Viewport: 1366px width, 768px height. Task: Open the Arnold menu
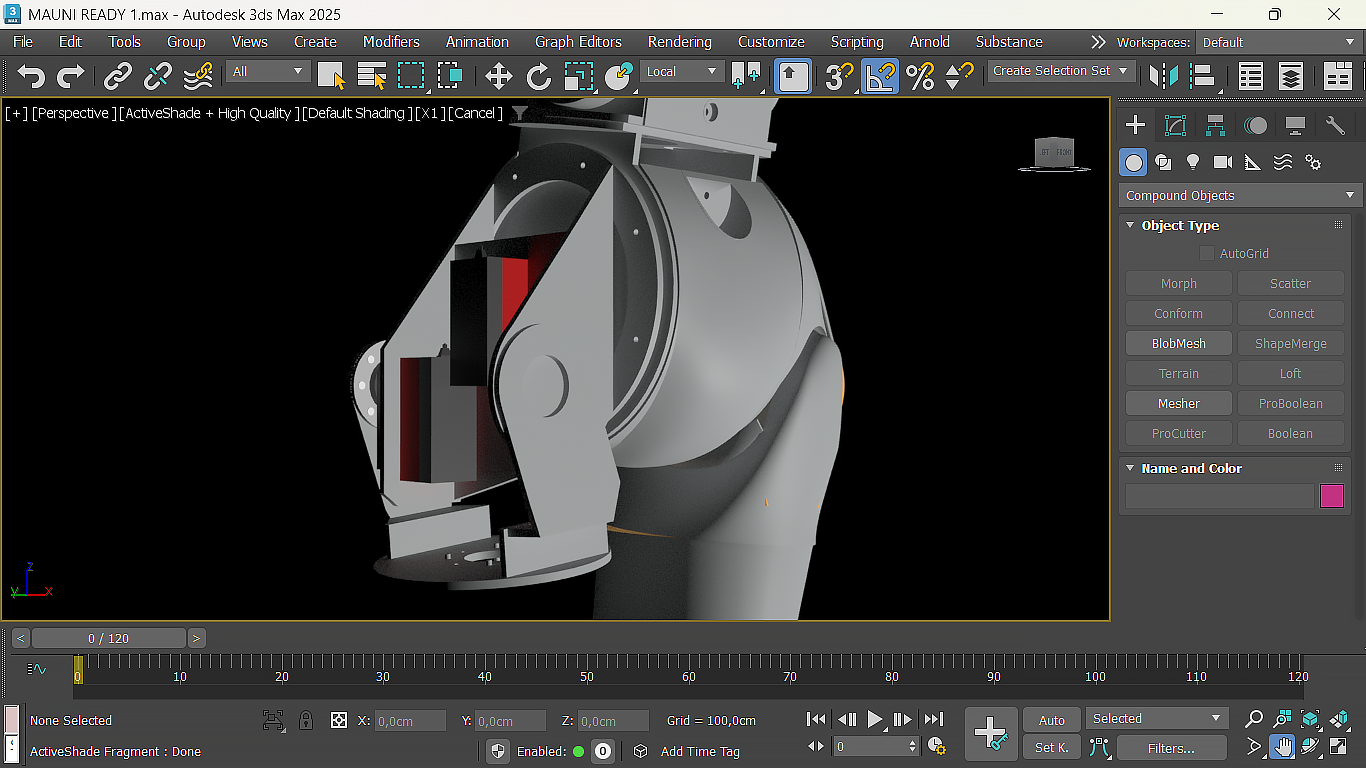pyautogui.click(x=930, y=42)
